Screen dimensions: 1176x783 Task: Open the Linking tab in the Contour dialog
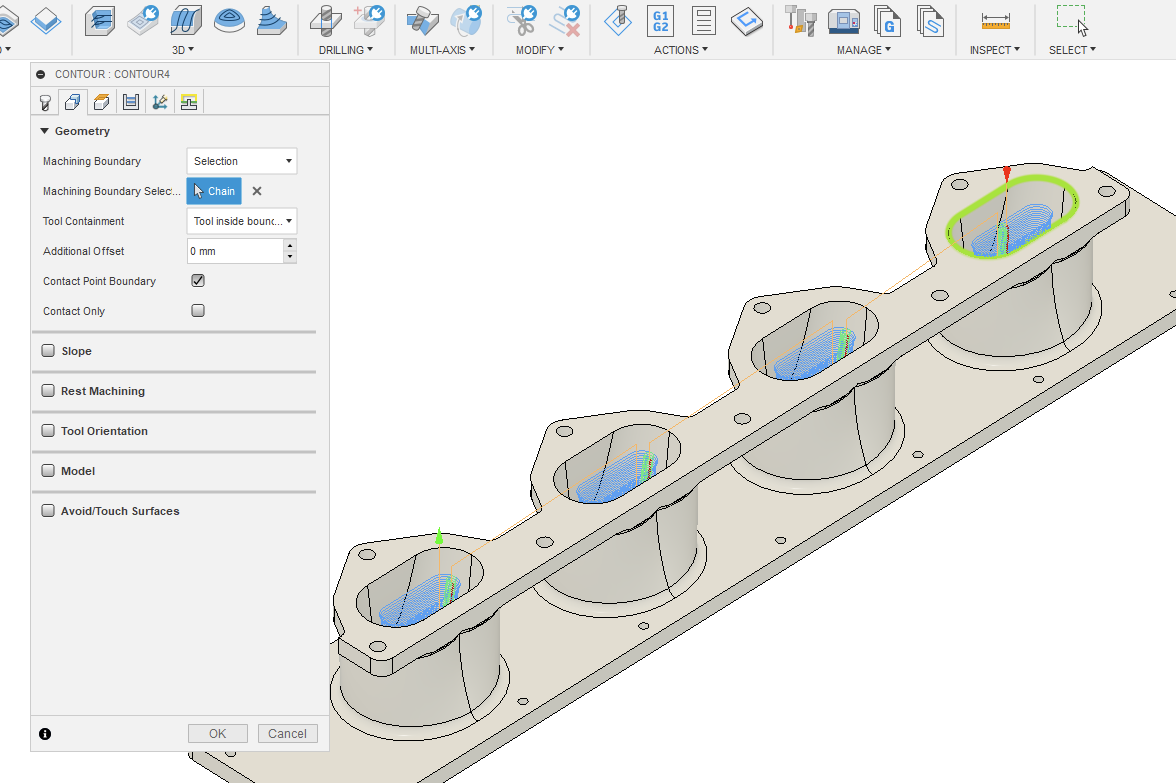click(159, 101)
